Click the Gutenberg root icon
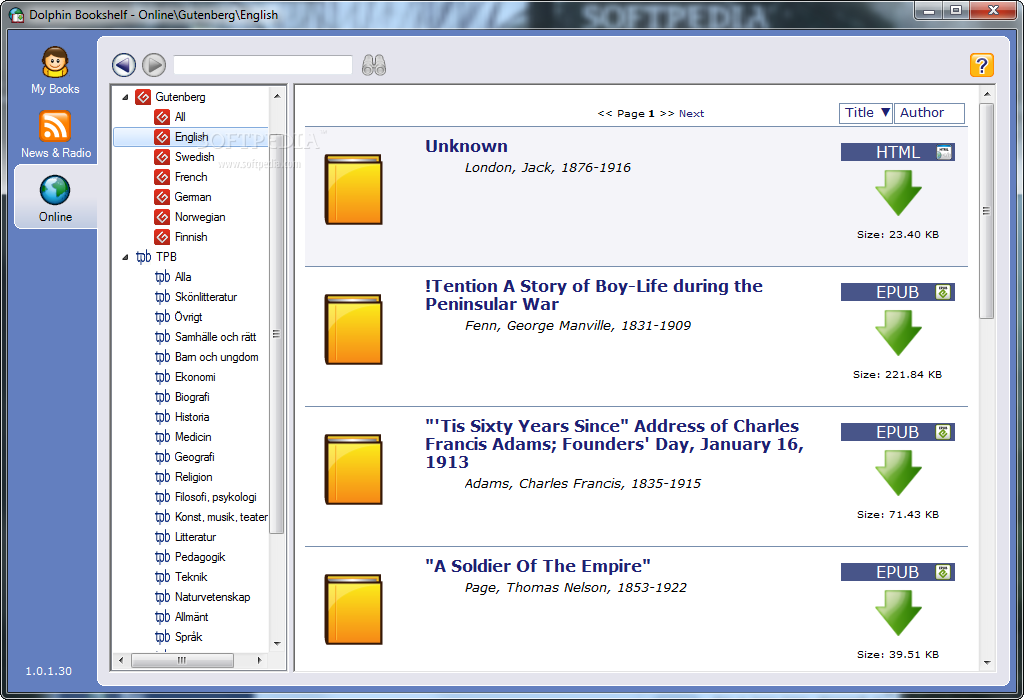The height and width of the screenshot is (700, 1024). 143,97
